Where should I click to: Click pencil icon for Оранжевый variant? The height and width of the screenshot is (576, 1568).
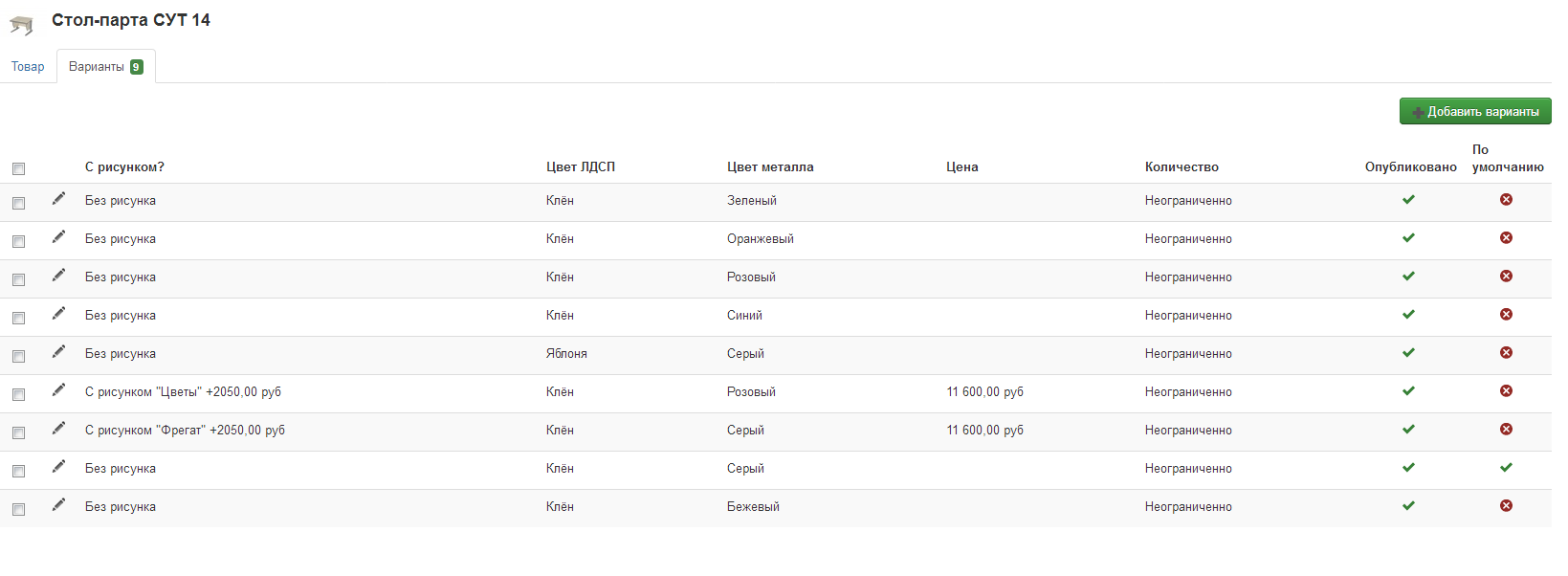58,236
